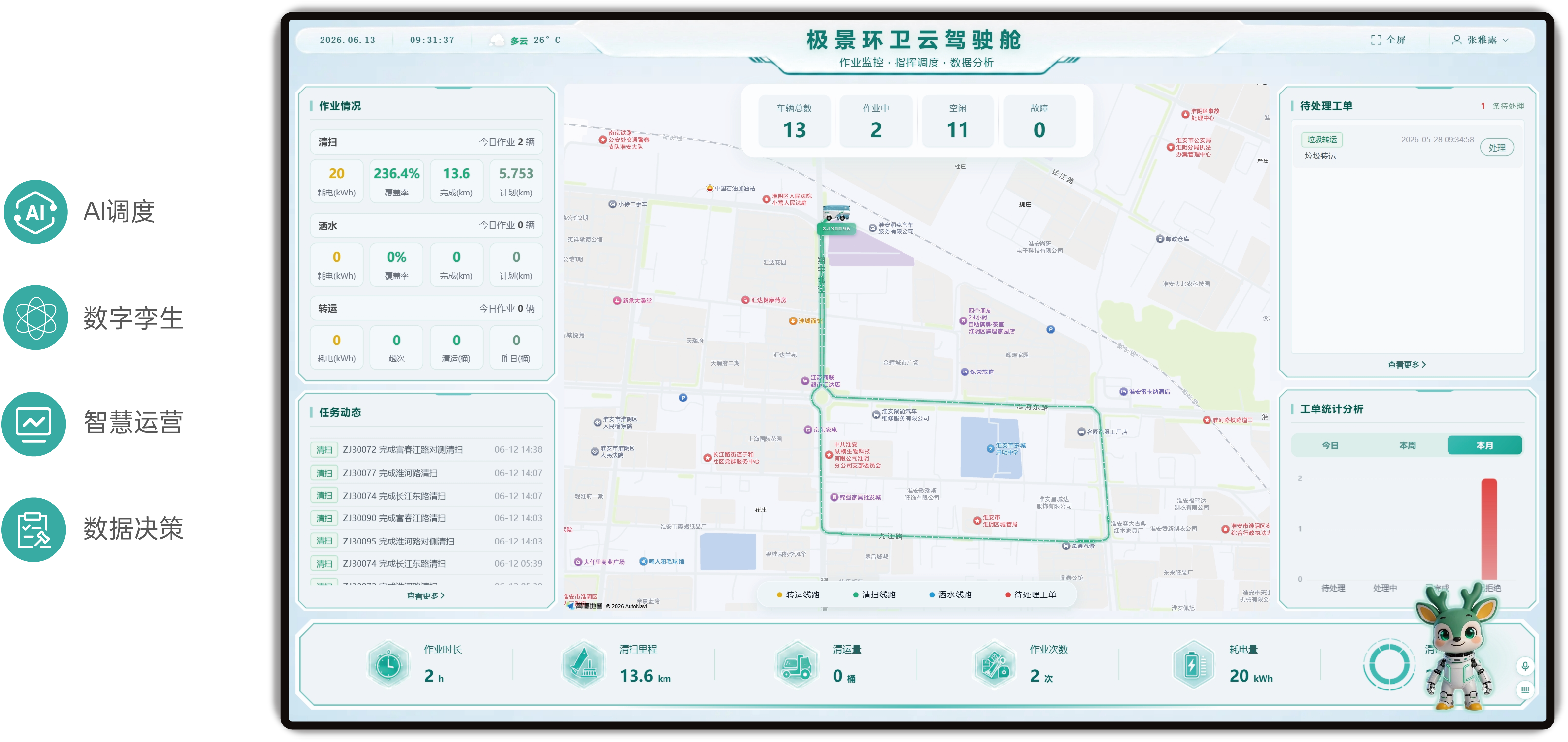Select task ZJ30090 完成富春江路清扫

(x=426, y=518)
